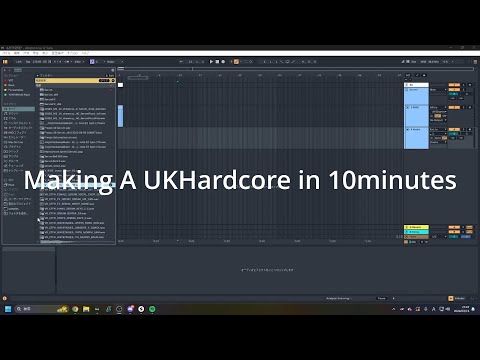Toggle the metronome button

(x=68, y=62)
